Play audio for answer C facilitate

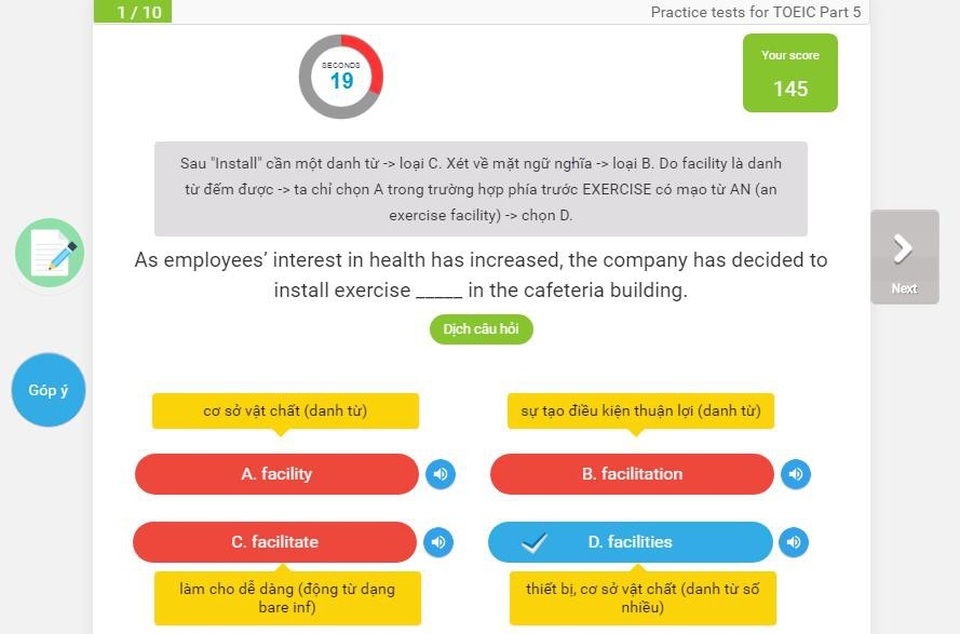point(438,542)
